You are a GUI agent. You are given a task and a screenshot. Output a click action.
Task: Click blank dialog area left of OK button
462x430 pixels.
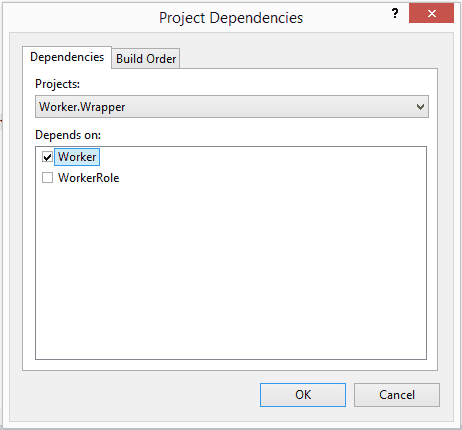click(x=140, y=395)
